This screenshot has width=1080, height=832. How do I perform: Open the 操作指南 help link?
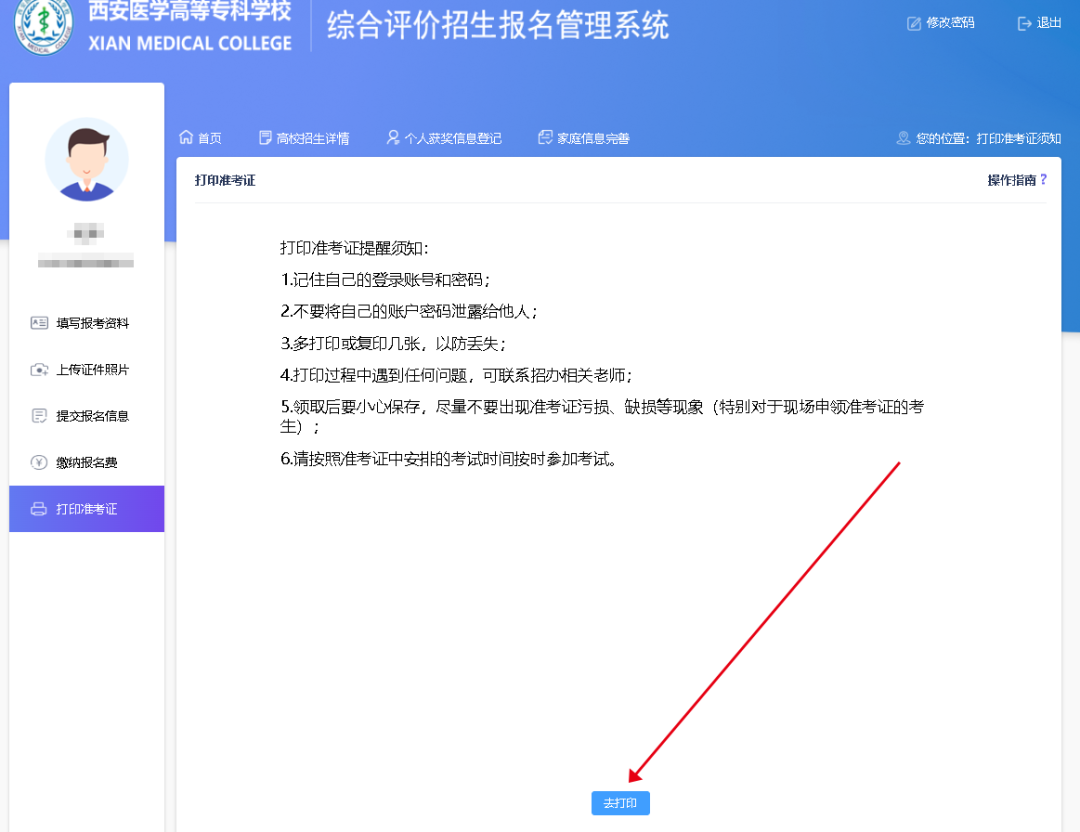(1016, 180)
